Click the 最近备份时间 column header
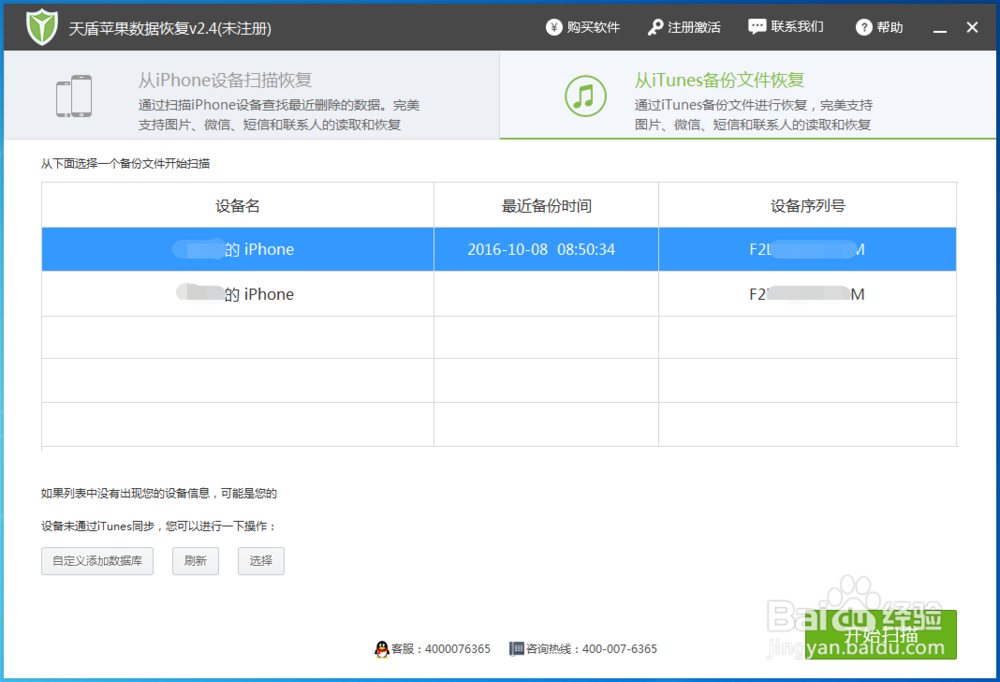 point(545,204)
